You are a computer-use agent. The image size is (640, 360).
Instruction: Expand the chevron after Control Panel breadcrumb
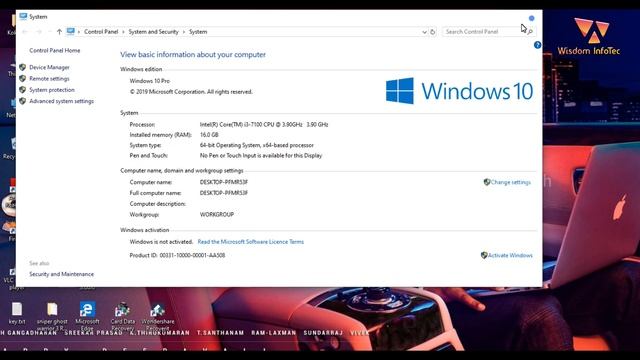123,32
